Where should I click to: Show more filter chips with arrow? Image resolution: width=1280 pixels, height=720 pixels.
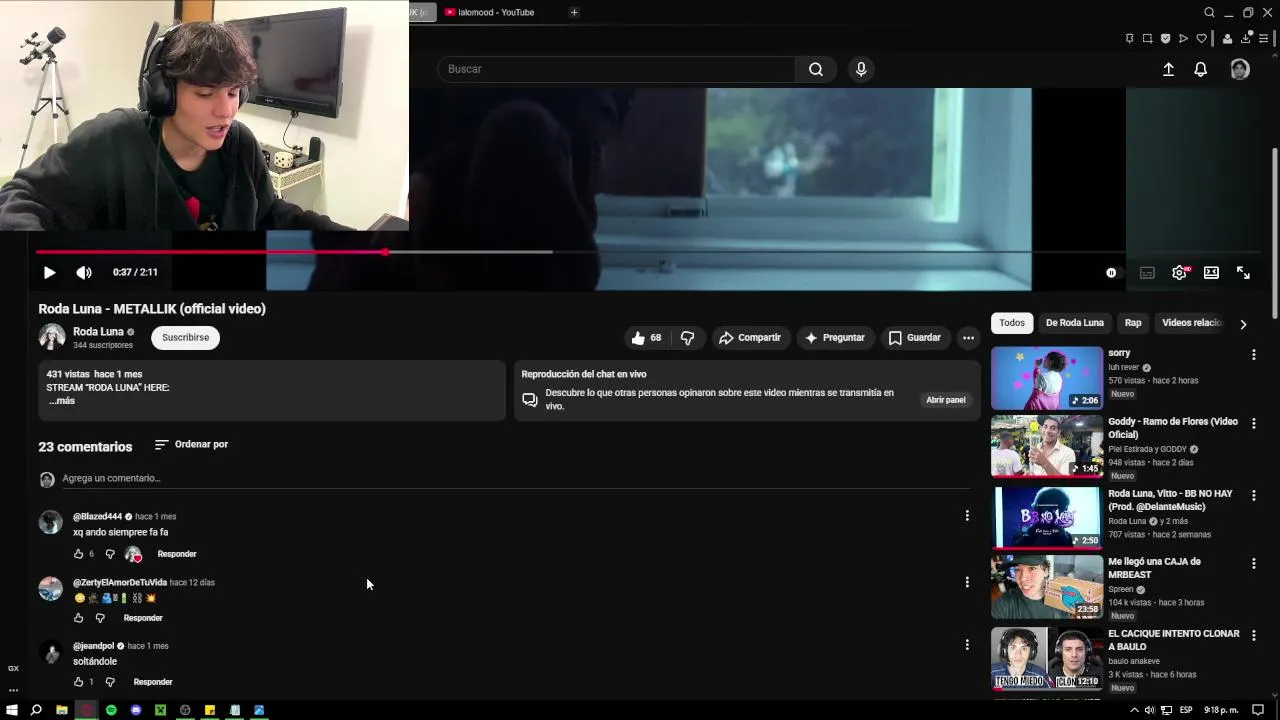coord(1243,324)
